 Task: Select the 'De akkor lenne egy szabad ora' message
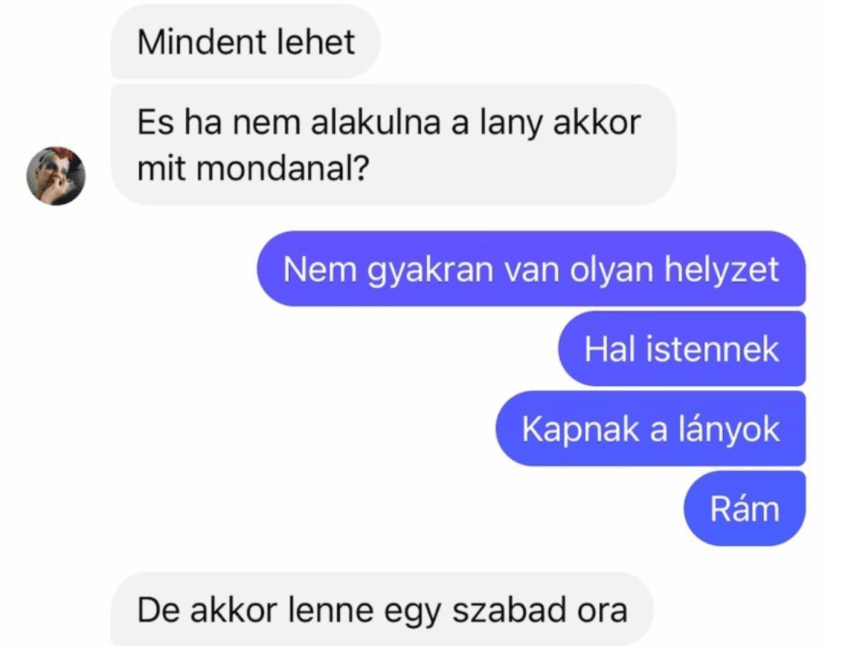click(x=382, y=610)
